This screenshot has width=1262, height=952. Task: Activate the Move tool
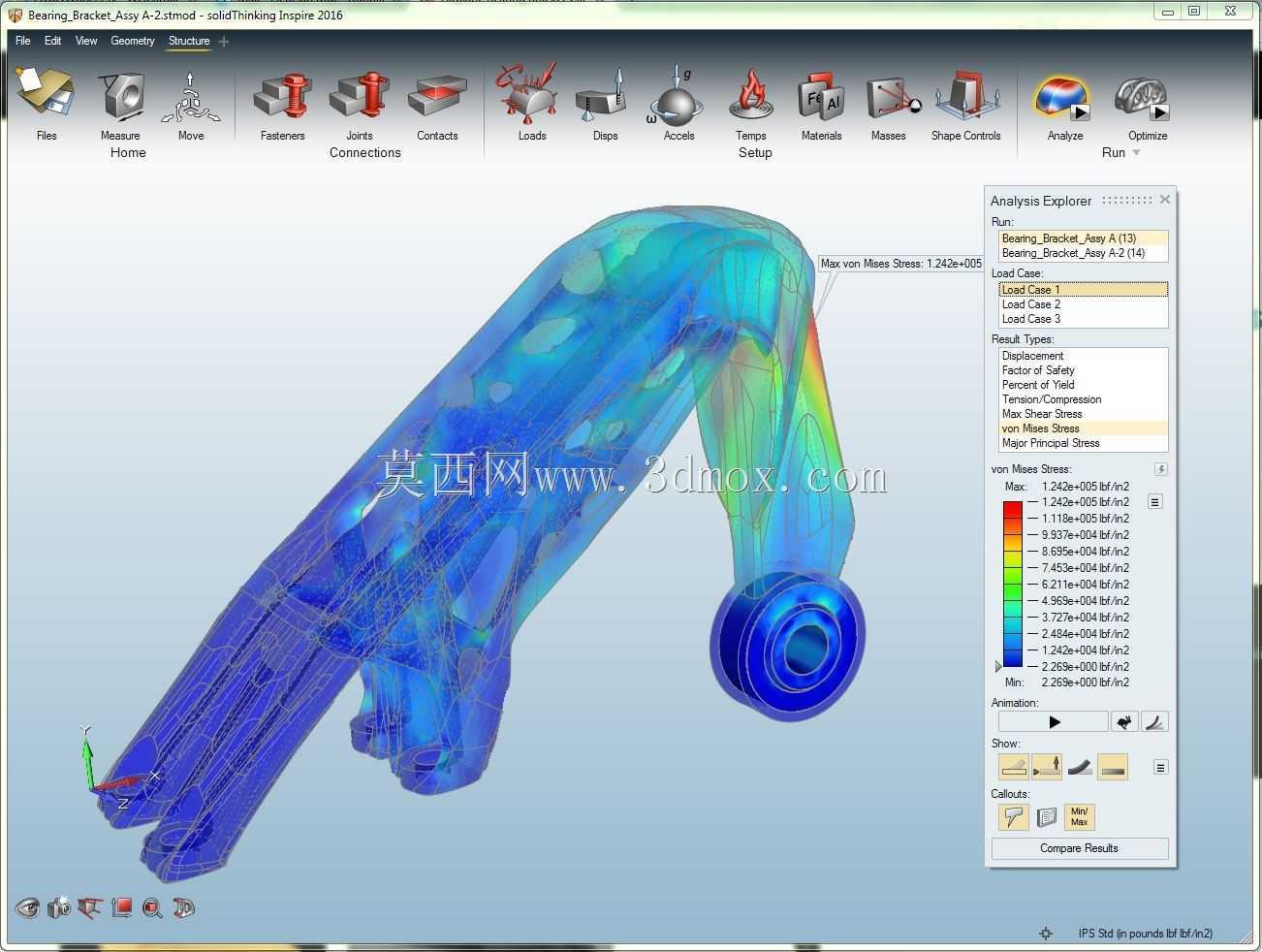[191, 97]
